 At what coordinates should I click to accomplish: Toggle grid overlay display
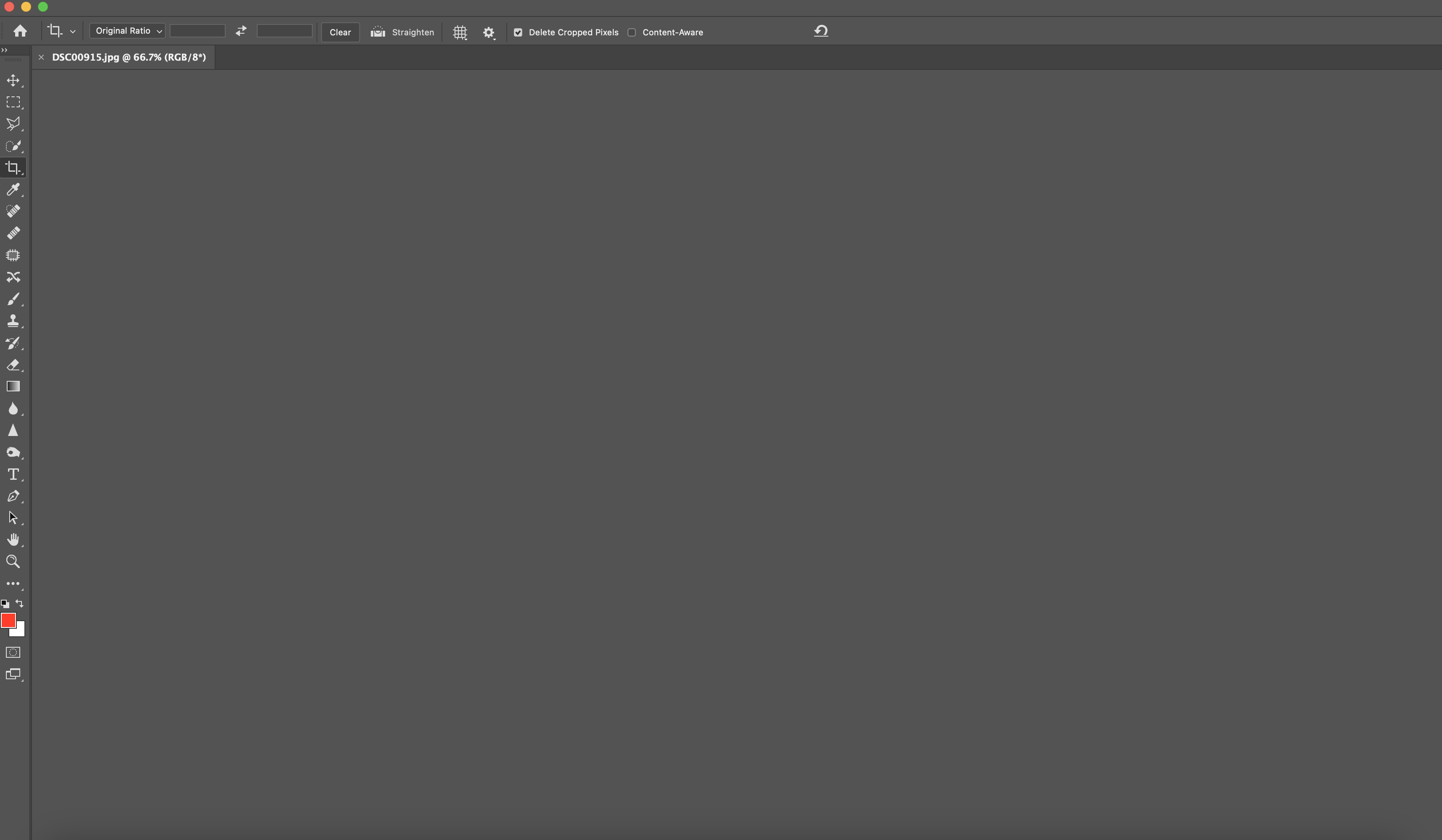click(459, 32)
